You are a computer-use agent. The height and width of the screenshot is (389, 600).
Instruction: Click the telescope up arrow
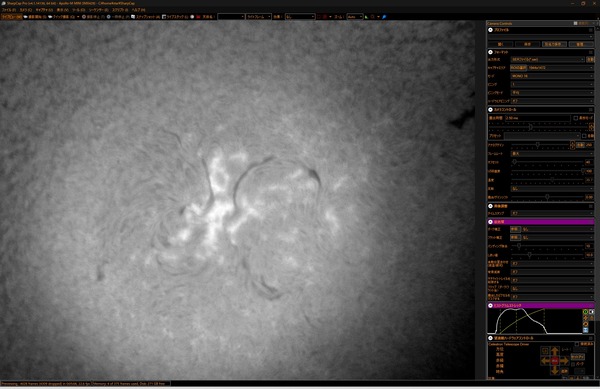coord(555,351)
